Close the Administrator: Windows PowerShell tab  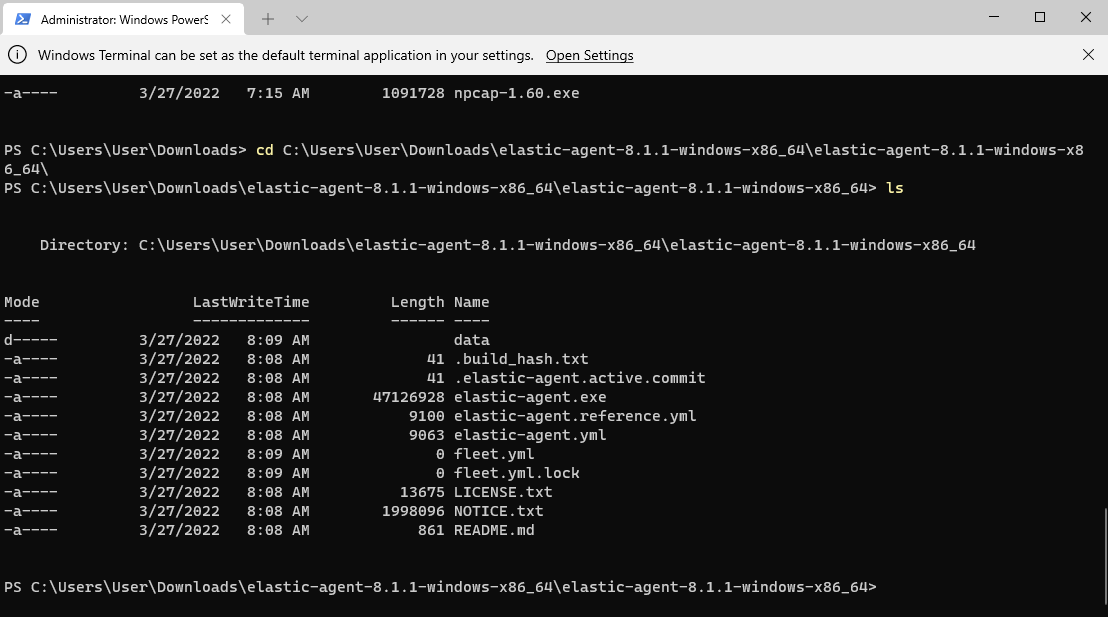226,19
